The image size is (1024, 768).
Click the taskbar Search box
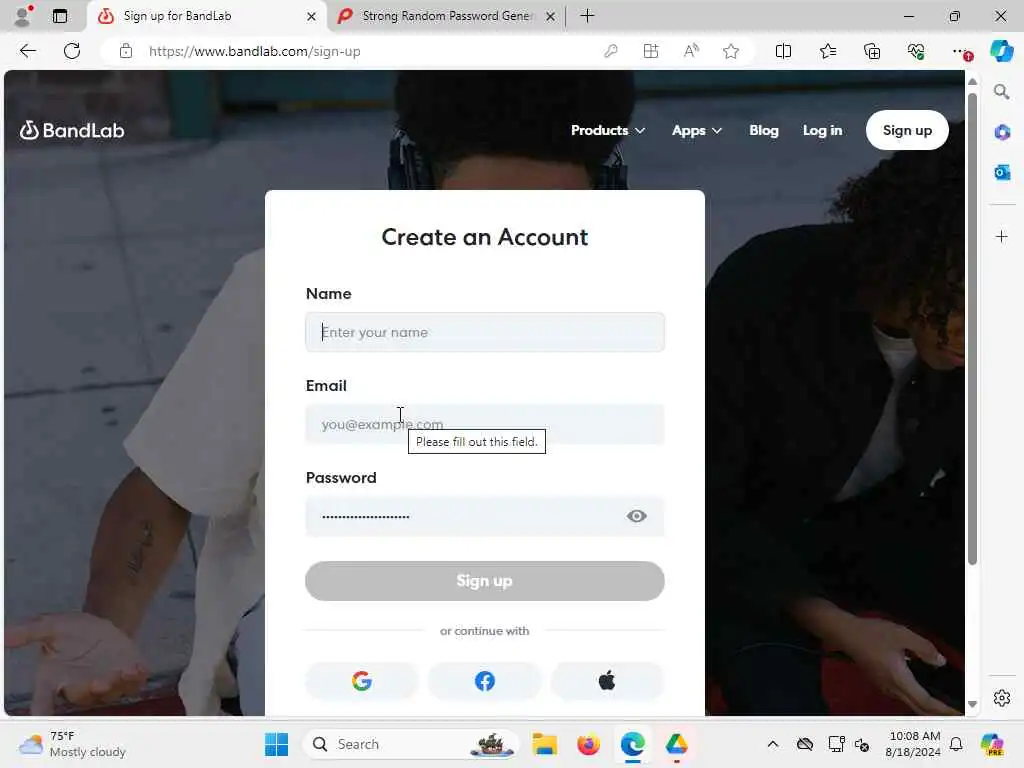[411, 744]
